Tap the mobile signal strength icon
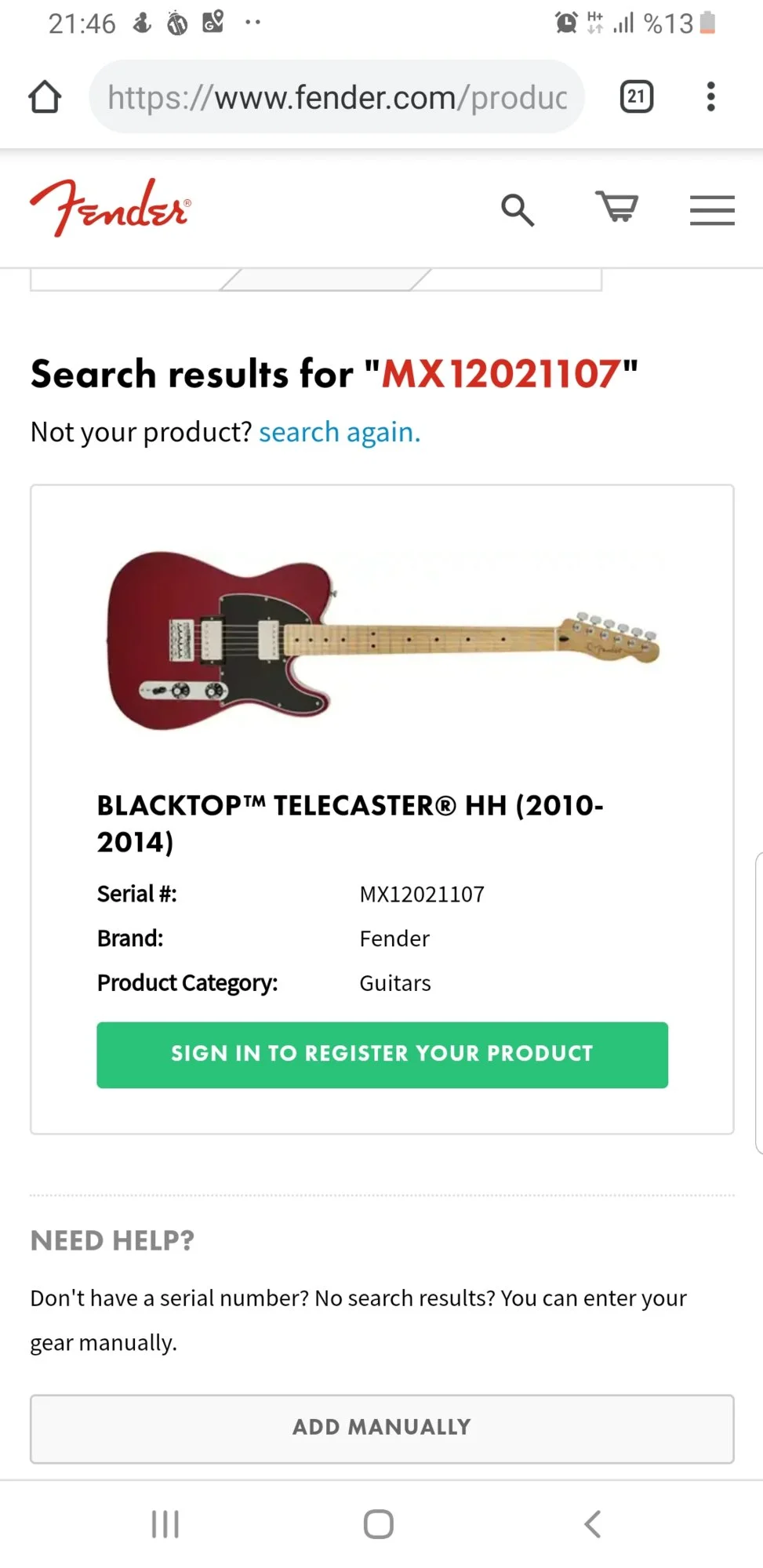Screen dimensions: 763x1568 623,23
